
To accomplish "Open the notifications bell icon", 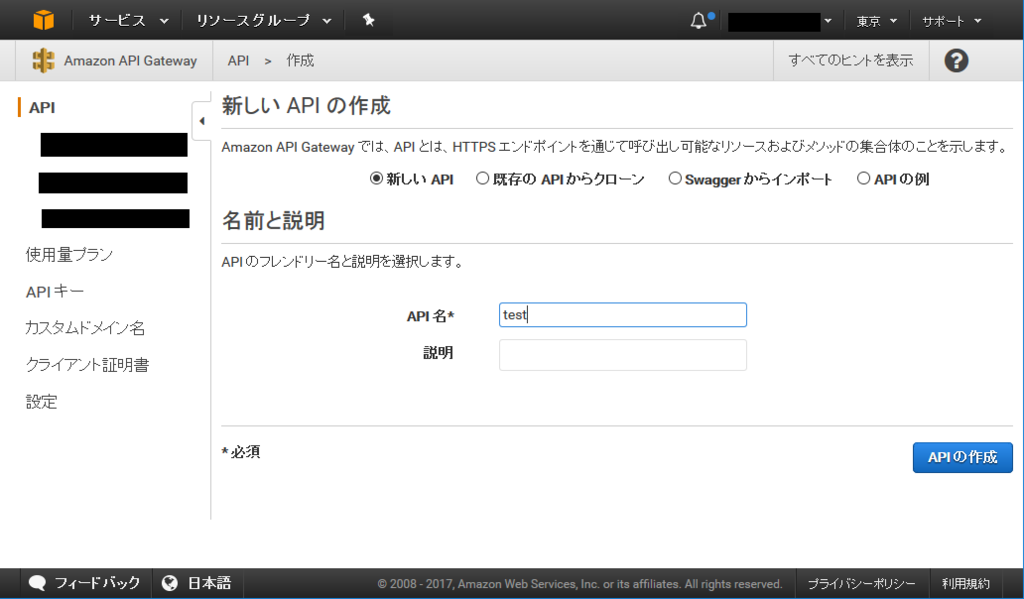I will coord(698,21).
